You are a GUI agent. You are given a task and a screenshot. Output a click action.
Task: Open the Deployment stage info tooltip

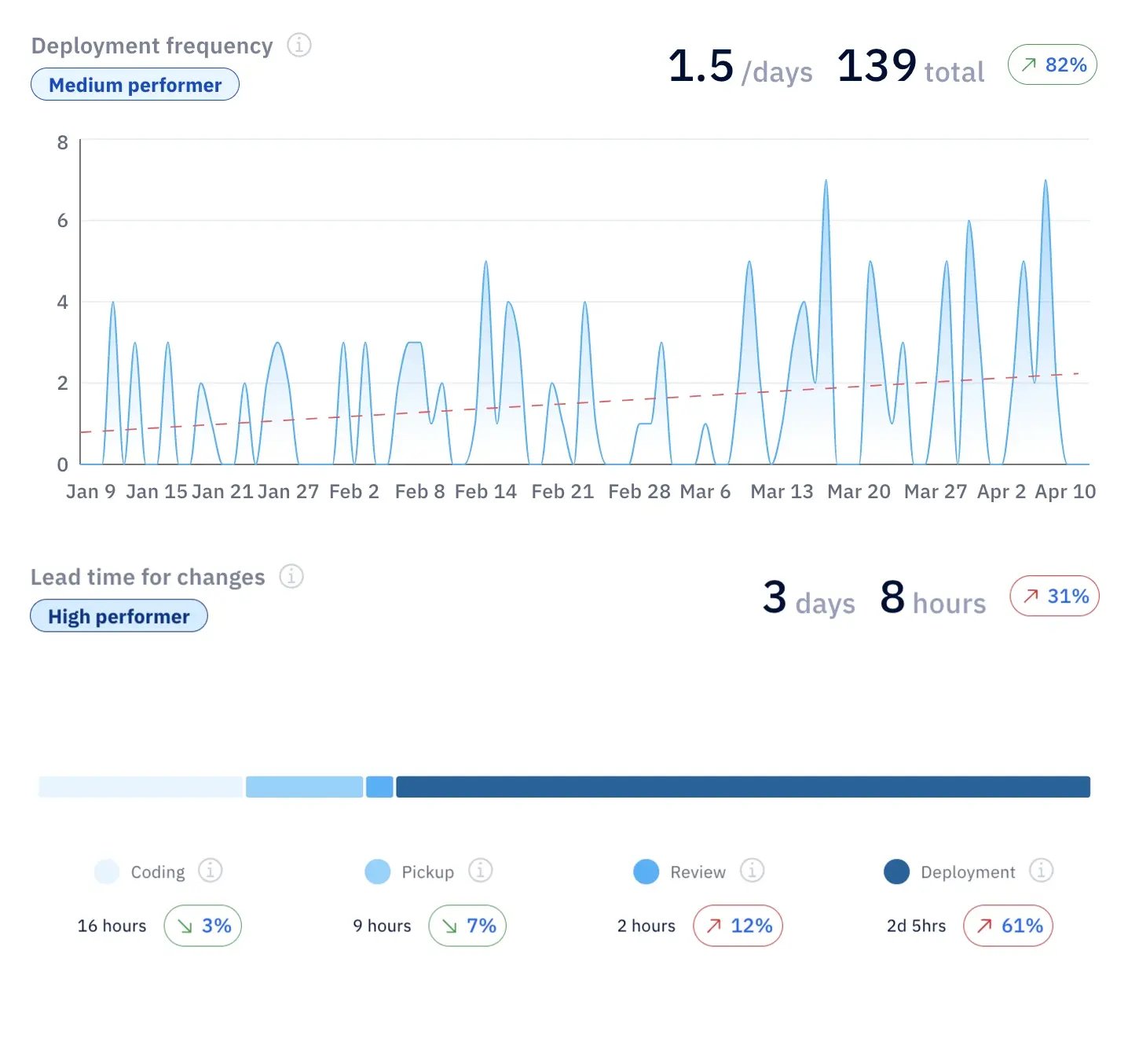[x=1041, y=871]
